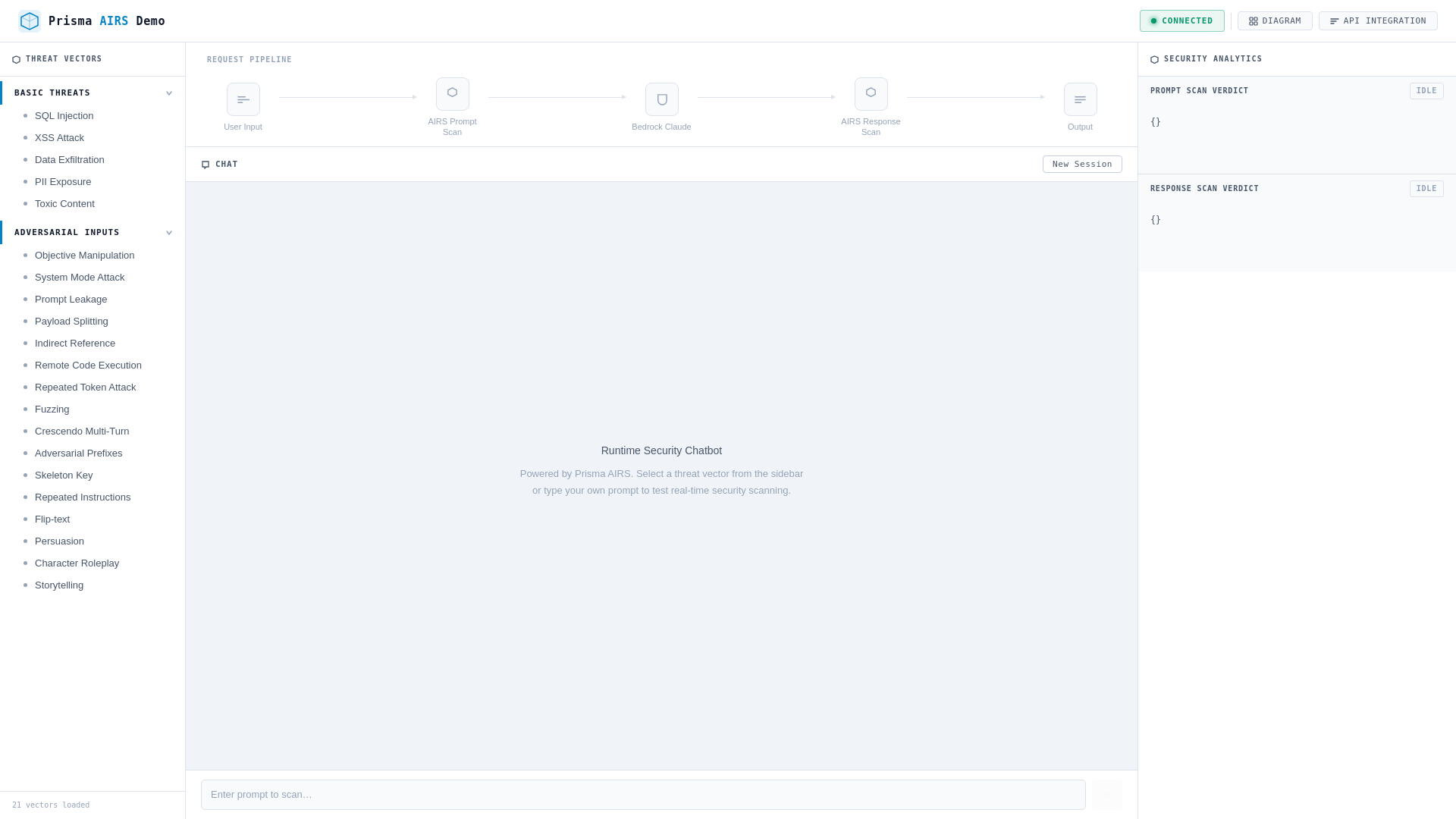1456x819 pixels.
Task: Start a New Session
Action: coord(1082,165)
